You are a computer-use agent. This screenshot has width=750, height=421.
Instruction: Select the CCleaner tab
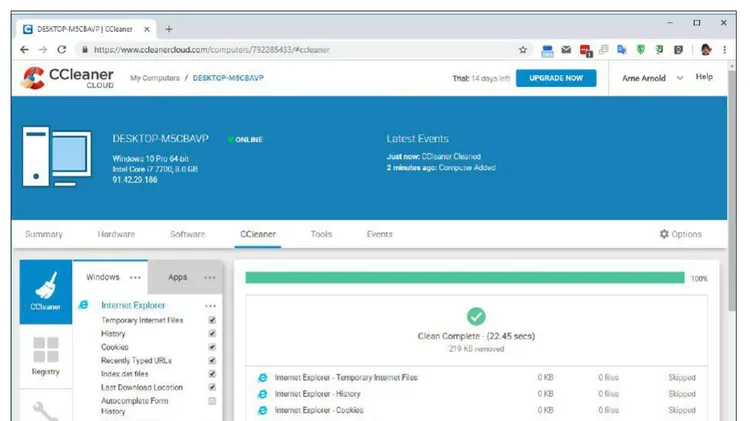click(258, 234)
